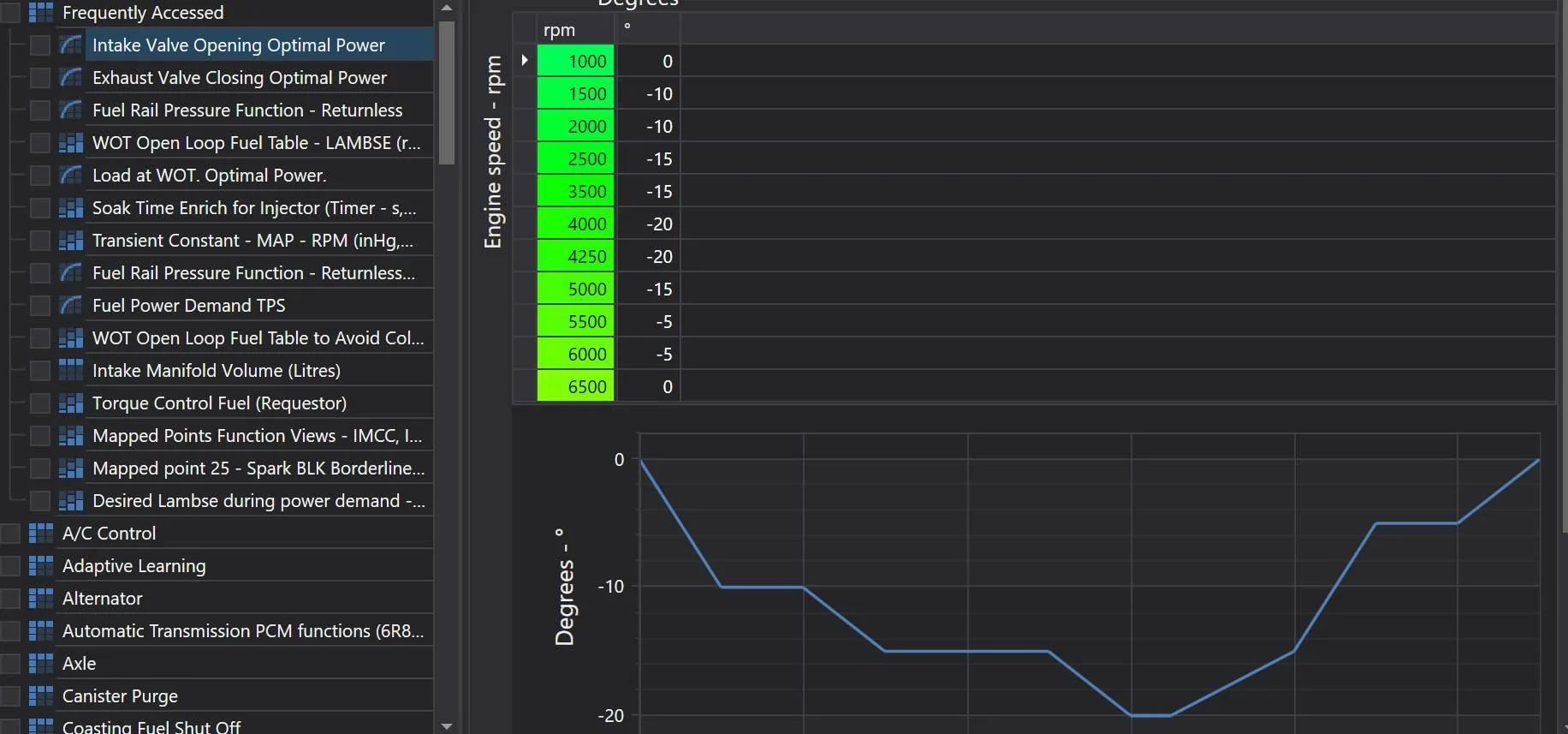Screen dimensions: 1568x734
Task: Check the box for Fuel Power Demand TPS
Action: [x=40, y=305]
